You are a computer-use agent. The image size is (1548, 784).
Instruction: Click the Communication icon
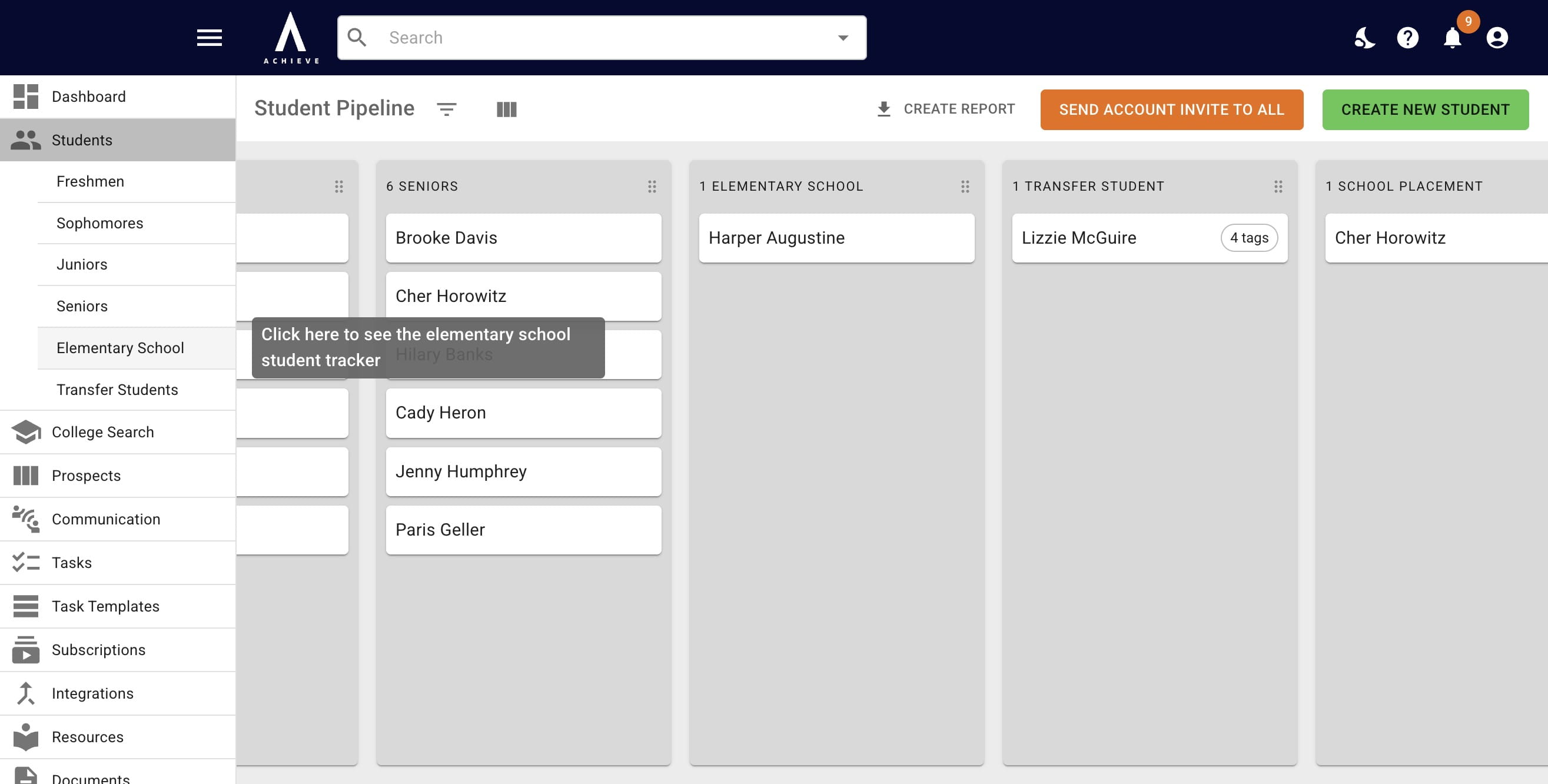pos(25,519)
